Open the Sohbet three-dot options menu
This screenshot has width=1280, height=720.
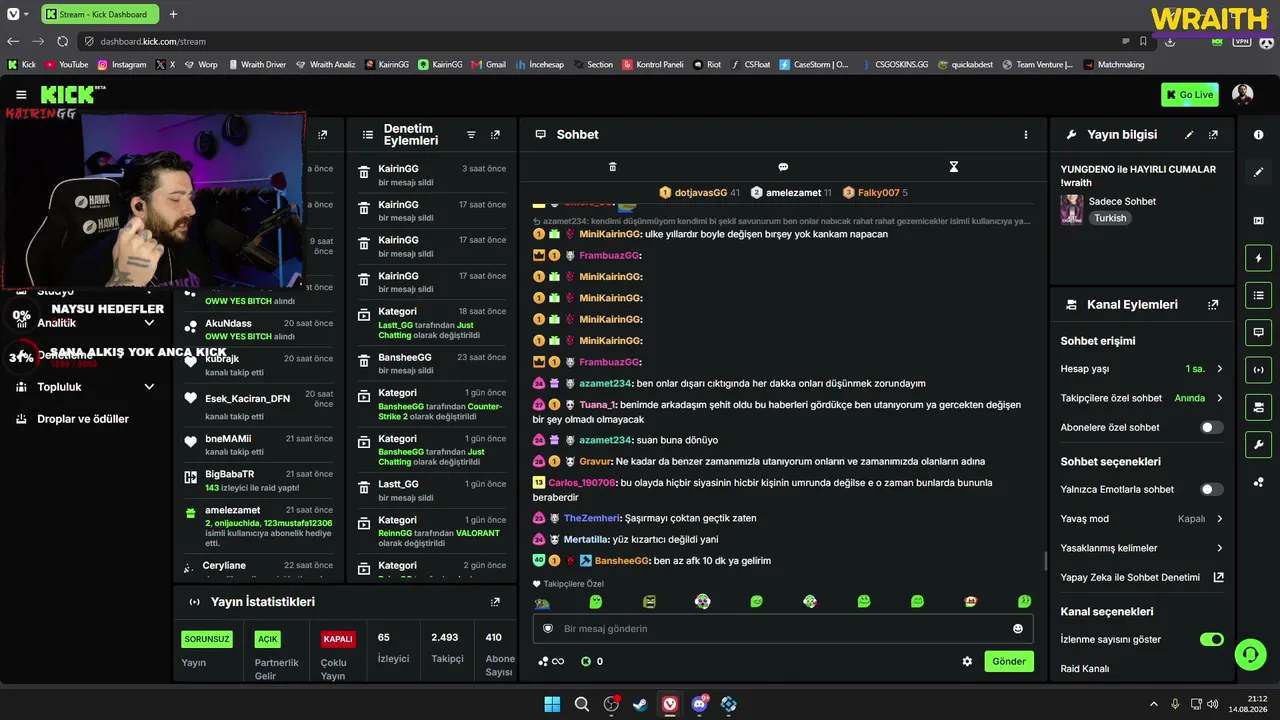click(x=1025, y=135)
